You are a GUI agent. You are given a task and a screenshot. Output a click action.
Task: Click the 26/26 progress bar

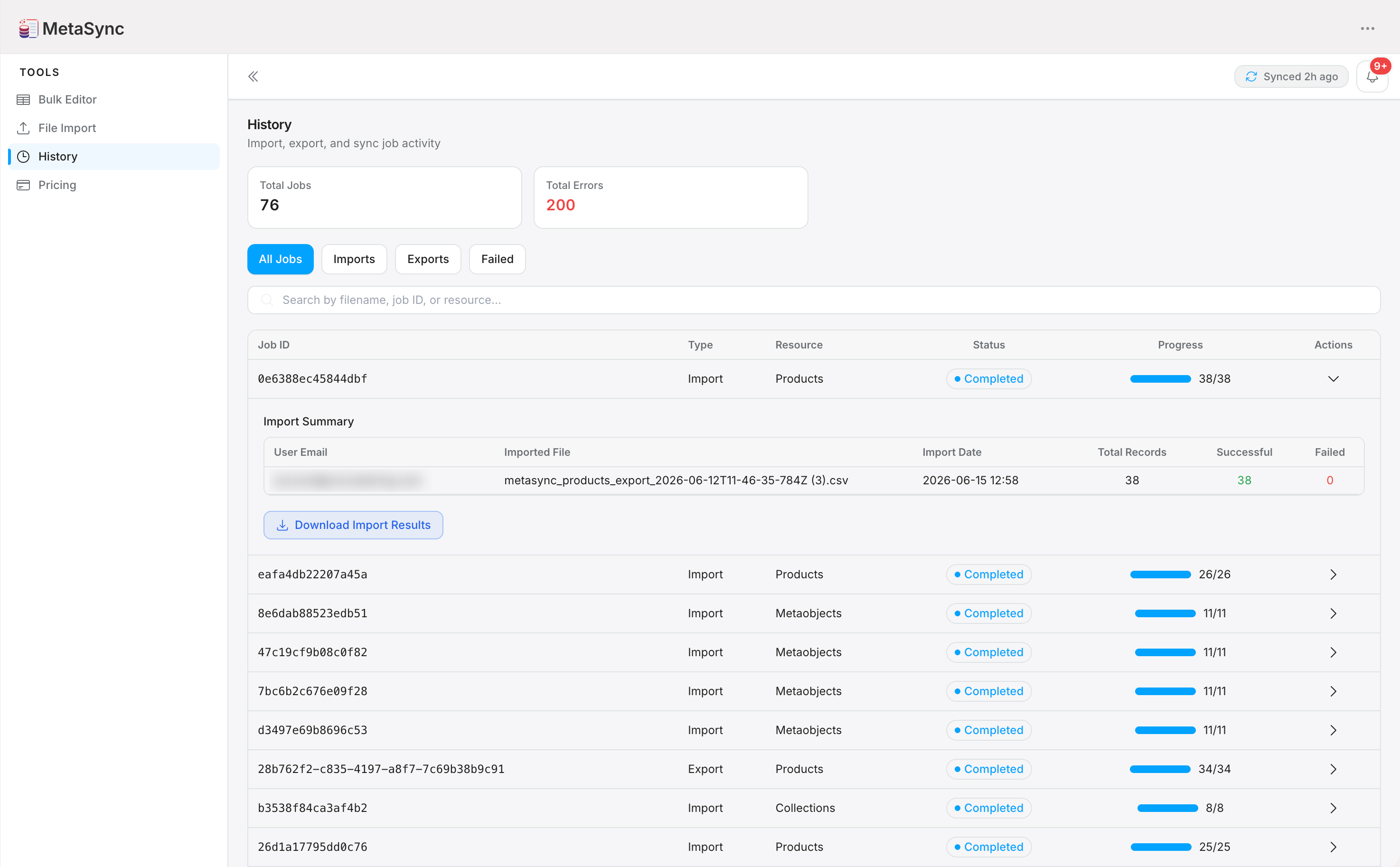pos(1160,575)
